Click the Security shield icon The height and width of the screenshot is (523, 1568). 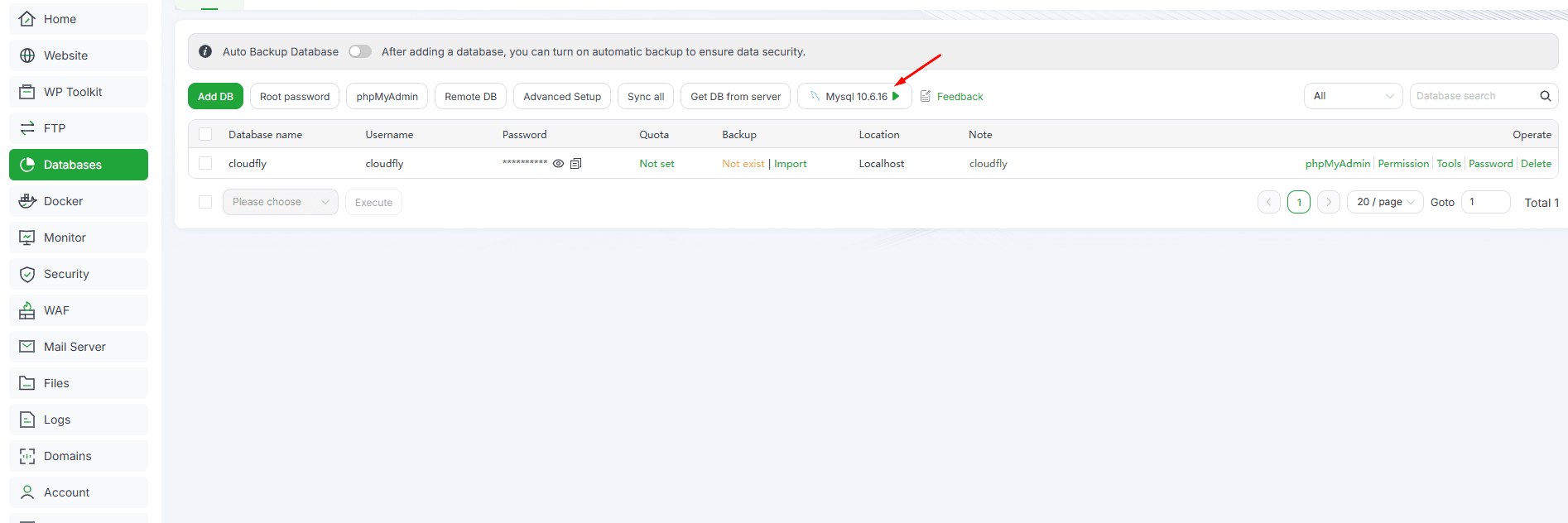pos(27,274)
